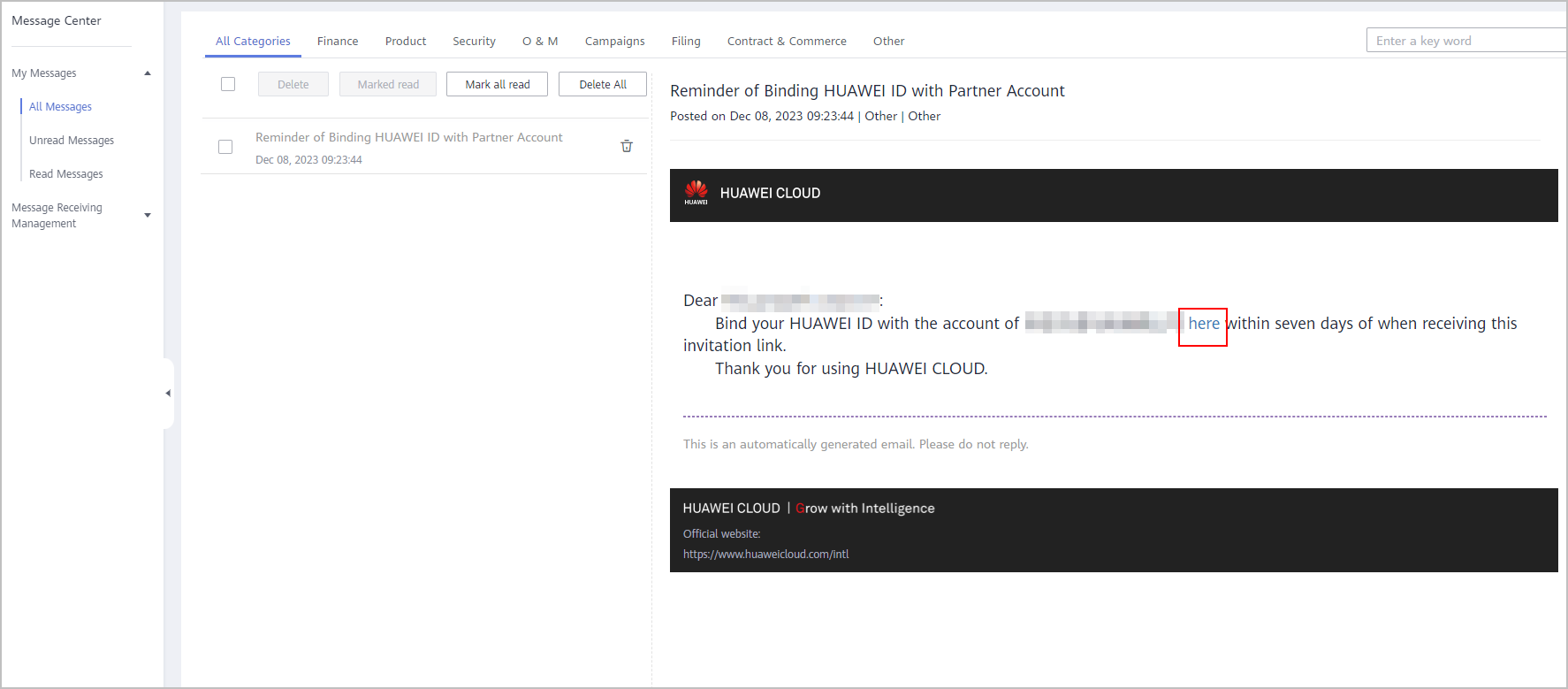Viewport: 1568px width, 689px height.
Task: Open the Other category tab
Action: (x=888, y=41)
